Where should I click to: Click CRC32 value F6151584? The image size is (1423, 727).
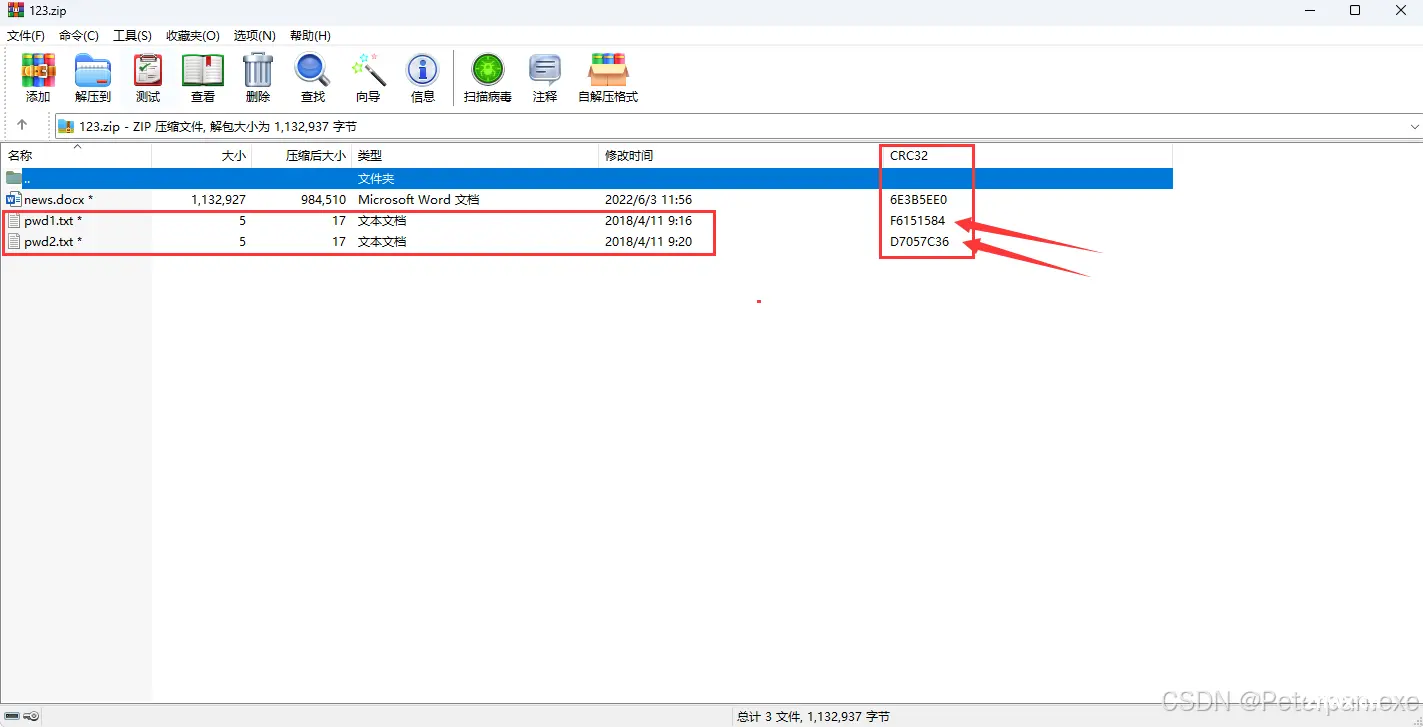click(x=917, y=220)
